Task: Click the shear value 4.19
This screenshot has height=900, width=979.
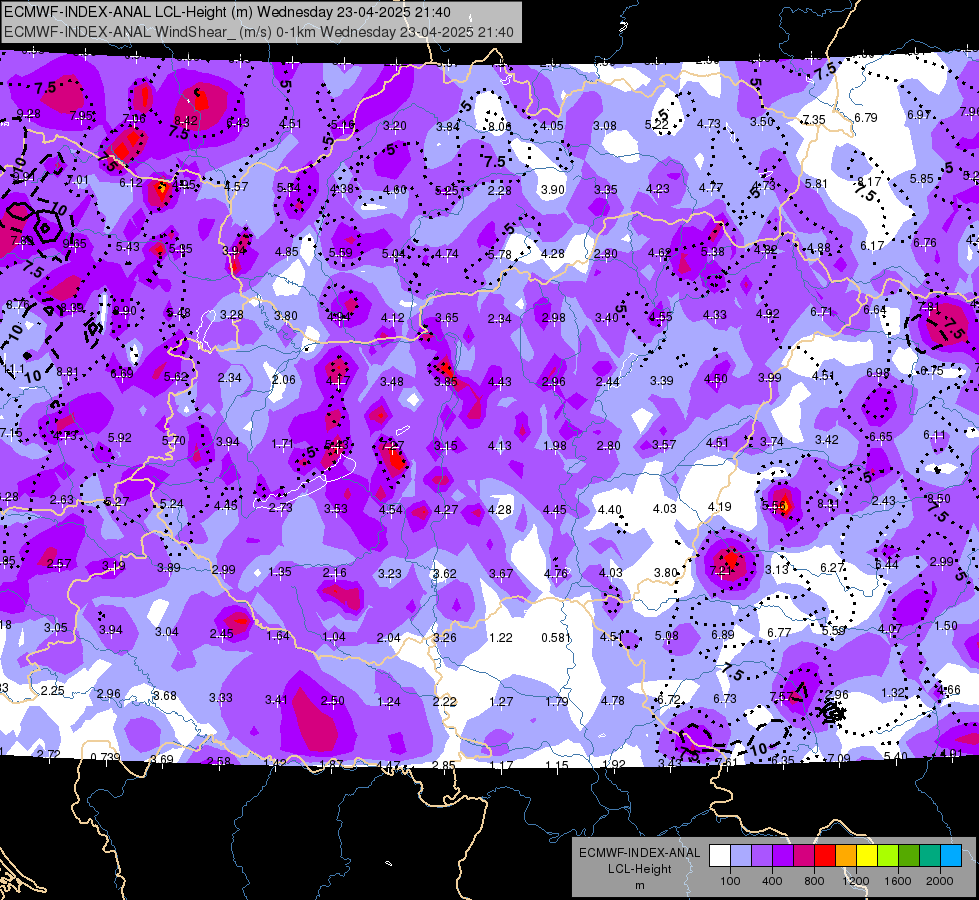Action: 720,507
